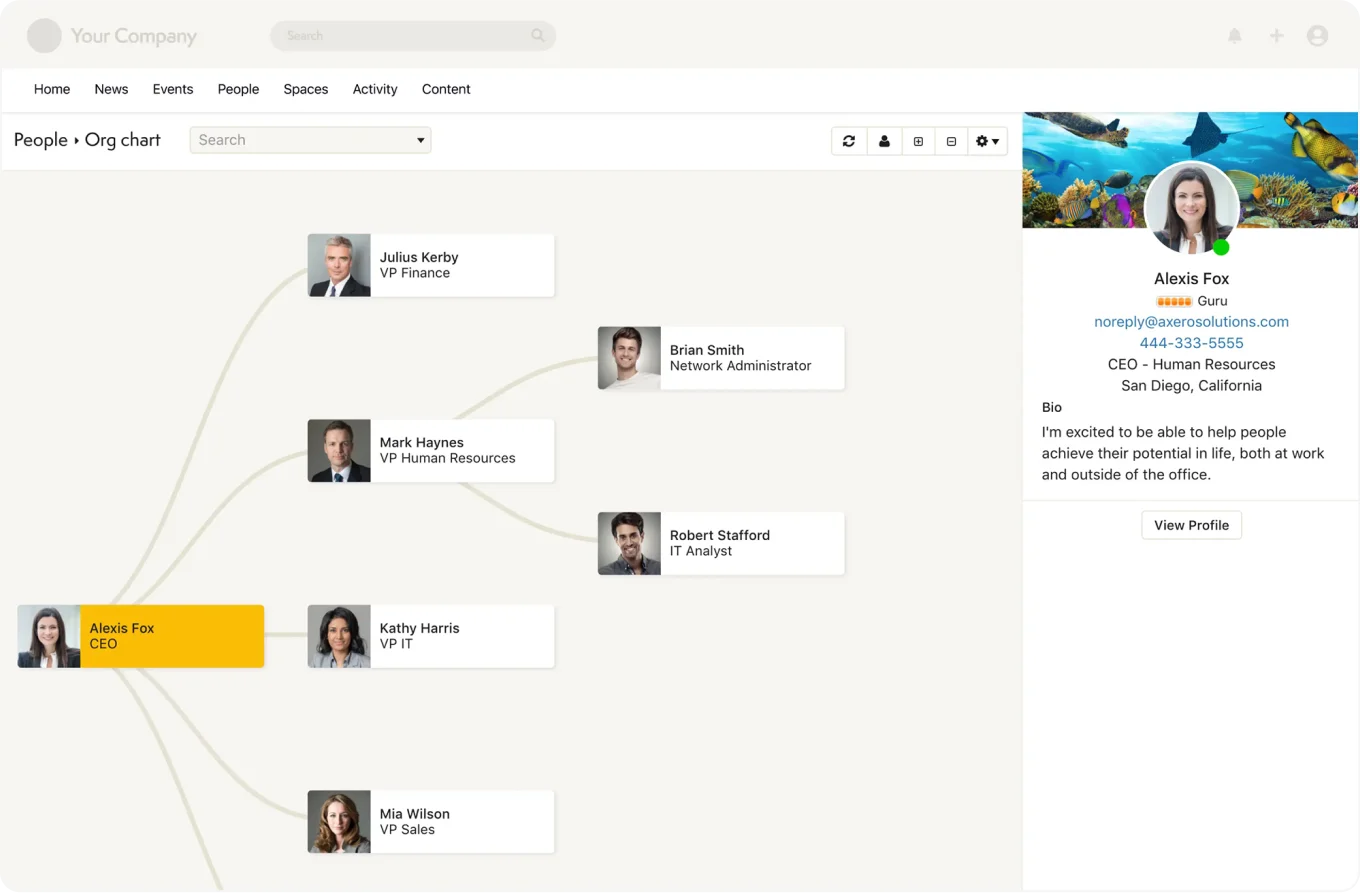Go to the Spaces menu item
Viewport: 1360px width, 893px height.
point(305,89)
